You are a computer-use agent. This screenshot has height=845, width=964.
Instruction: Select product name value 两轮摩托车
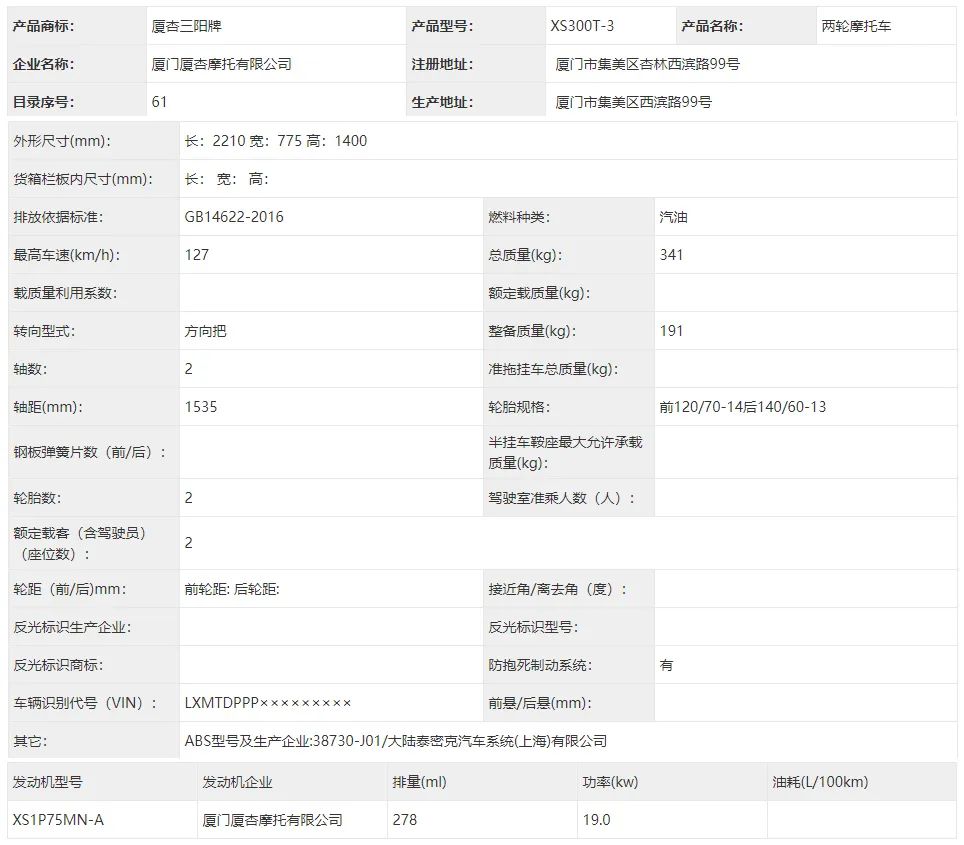tap(856, 26)
